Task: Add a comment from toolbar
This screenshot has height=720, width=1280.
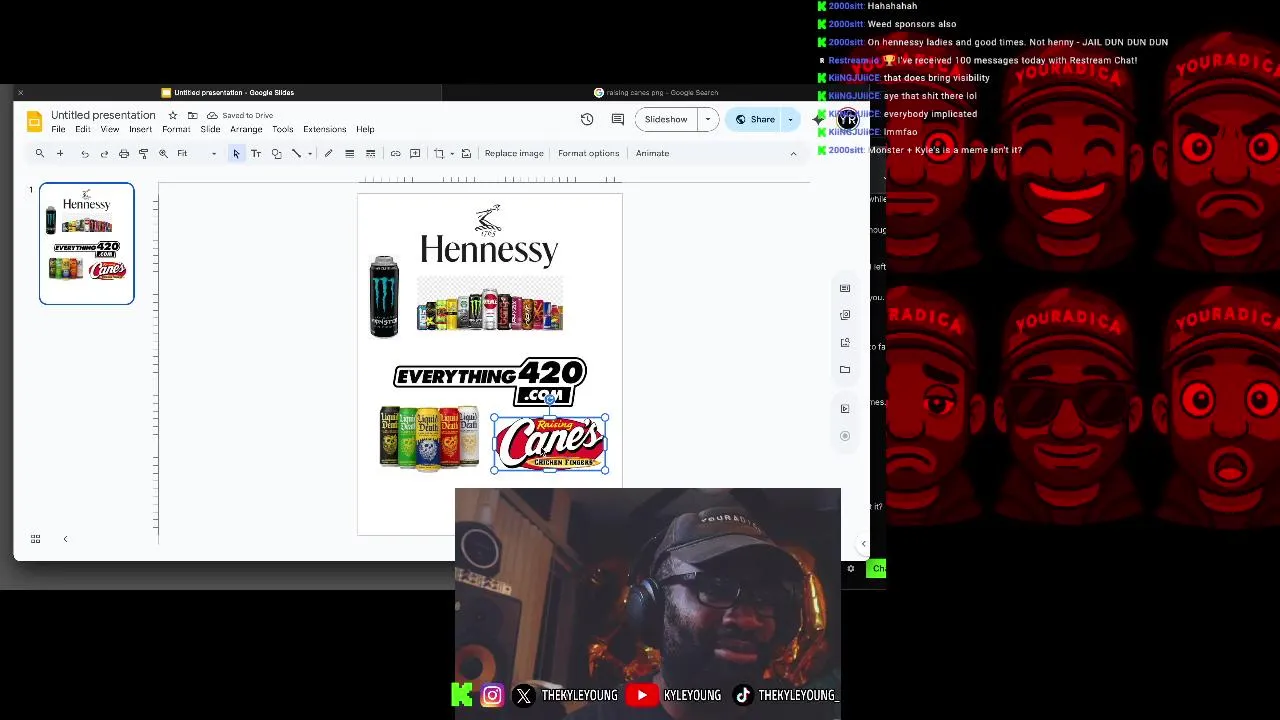Action: coord(415,153)
